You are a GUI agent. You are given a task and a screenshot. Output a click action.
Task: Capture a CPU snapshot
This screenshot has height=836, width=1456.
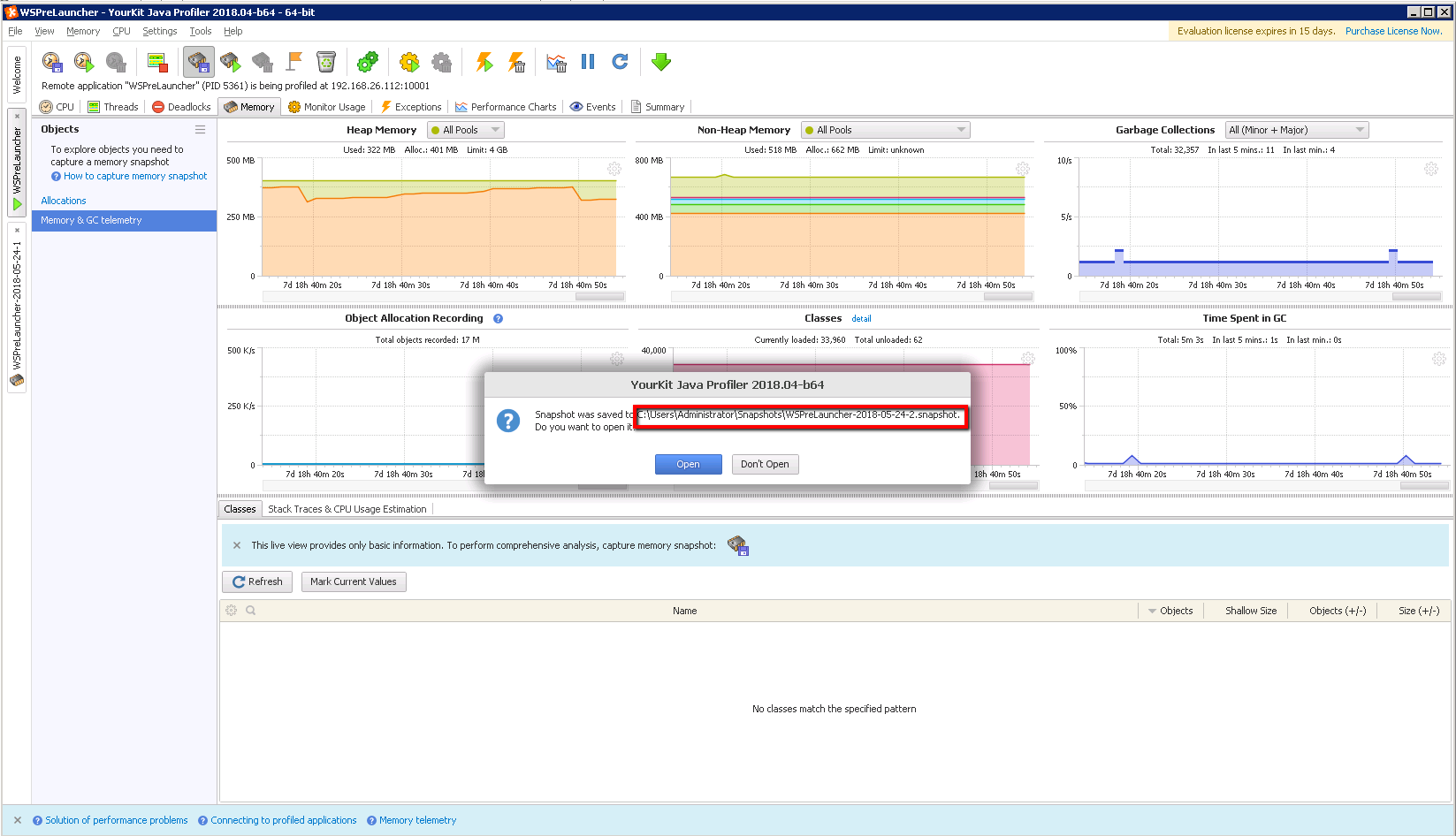click(52, 62)
